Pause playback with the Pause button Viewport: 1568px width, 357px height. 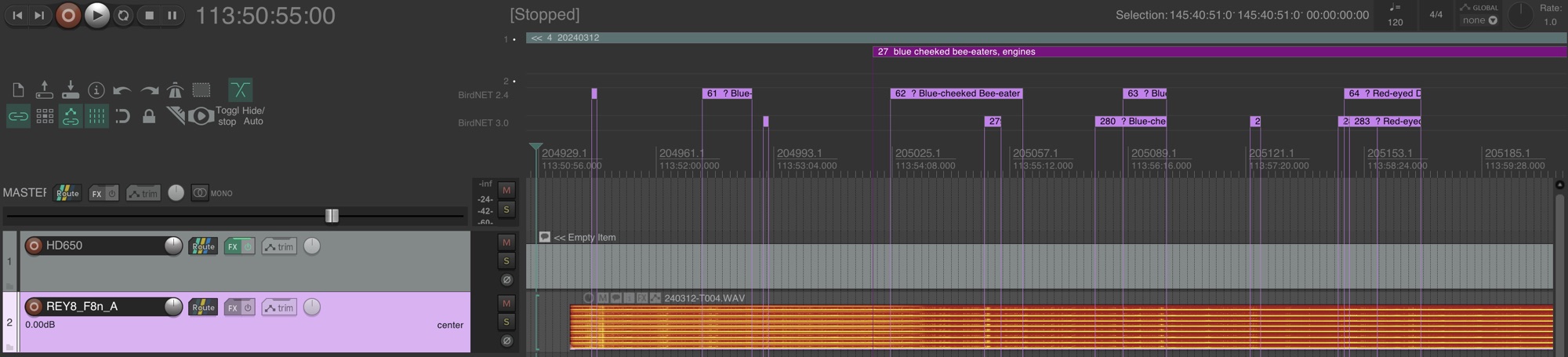[172, 15]
